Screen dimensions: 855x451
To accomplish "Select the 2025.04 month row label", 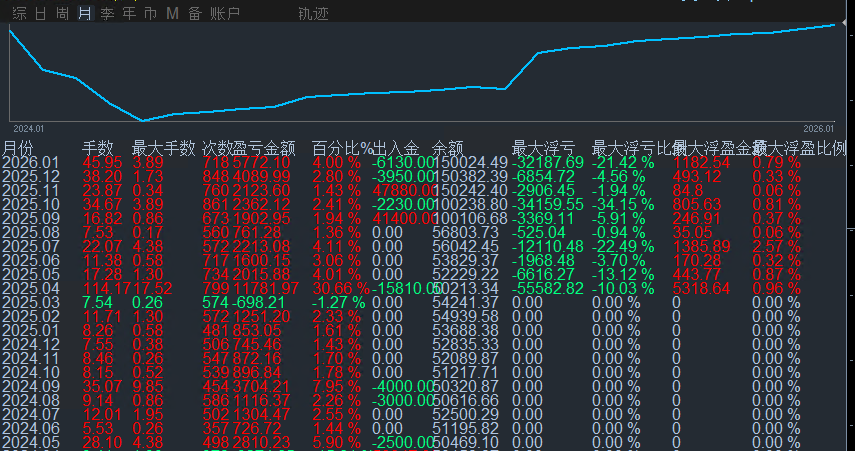I will tap(31, 288).
